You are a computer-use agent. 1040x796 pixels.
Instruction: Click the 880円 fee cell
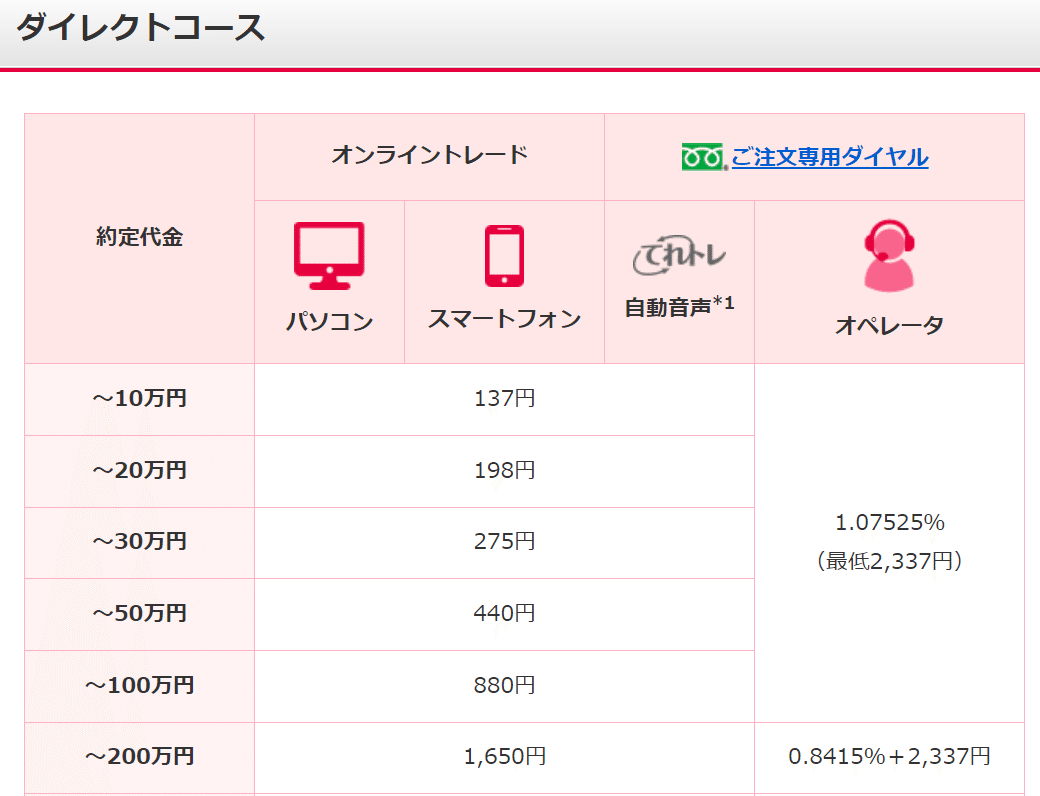(504, 686)
